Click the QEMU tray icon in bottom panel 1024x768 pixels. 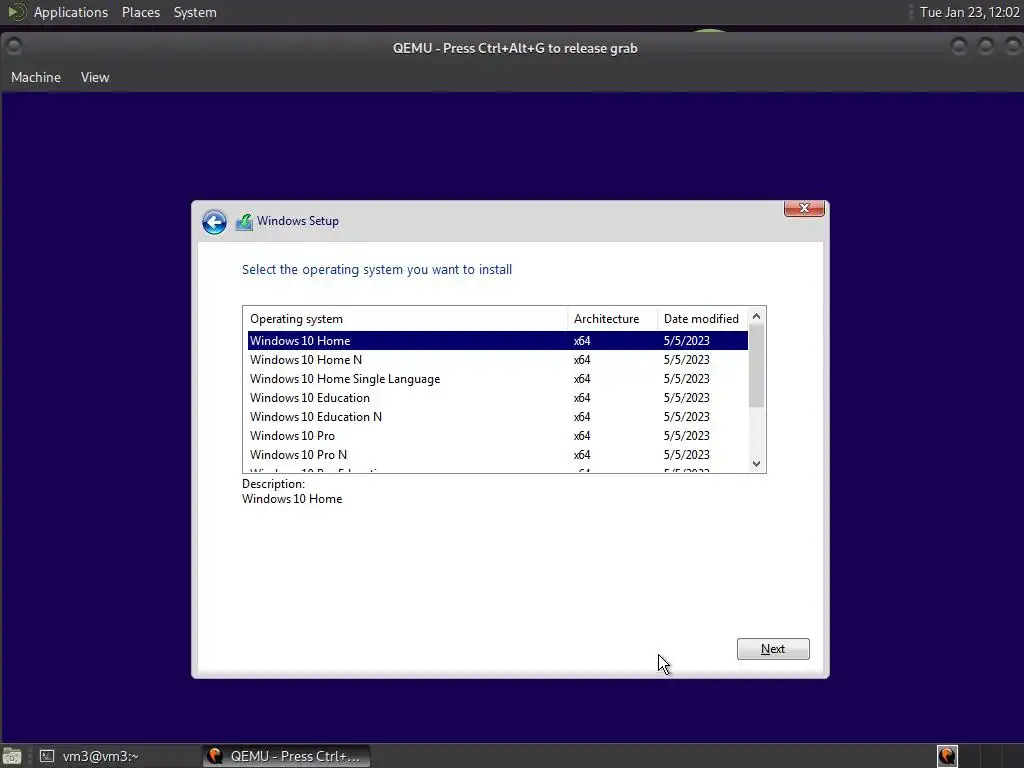click(947, 756)
